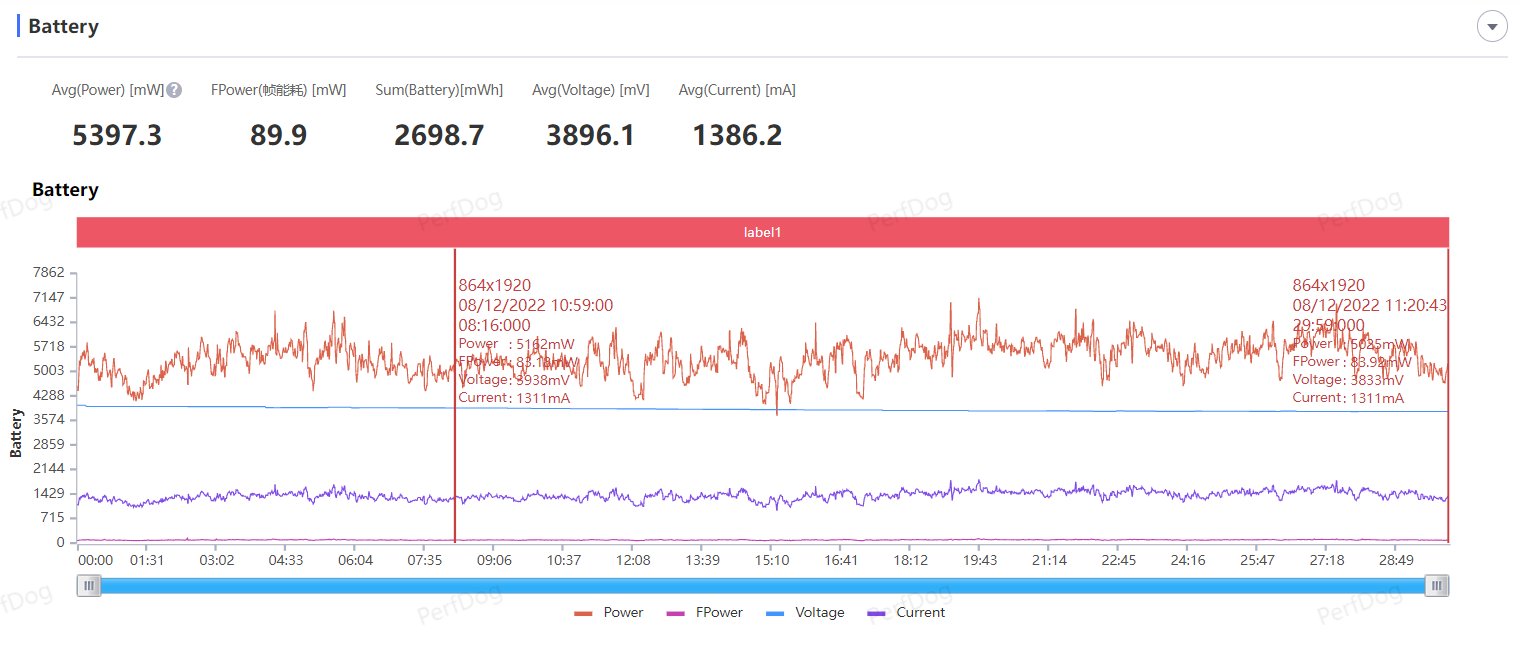Select the Avg(Current) value 1386.2
This screenshot has height=662, width=1519.
[737, 135]
